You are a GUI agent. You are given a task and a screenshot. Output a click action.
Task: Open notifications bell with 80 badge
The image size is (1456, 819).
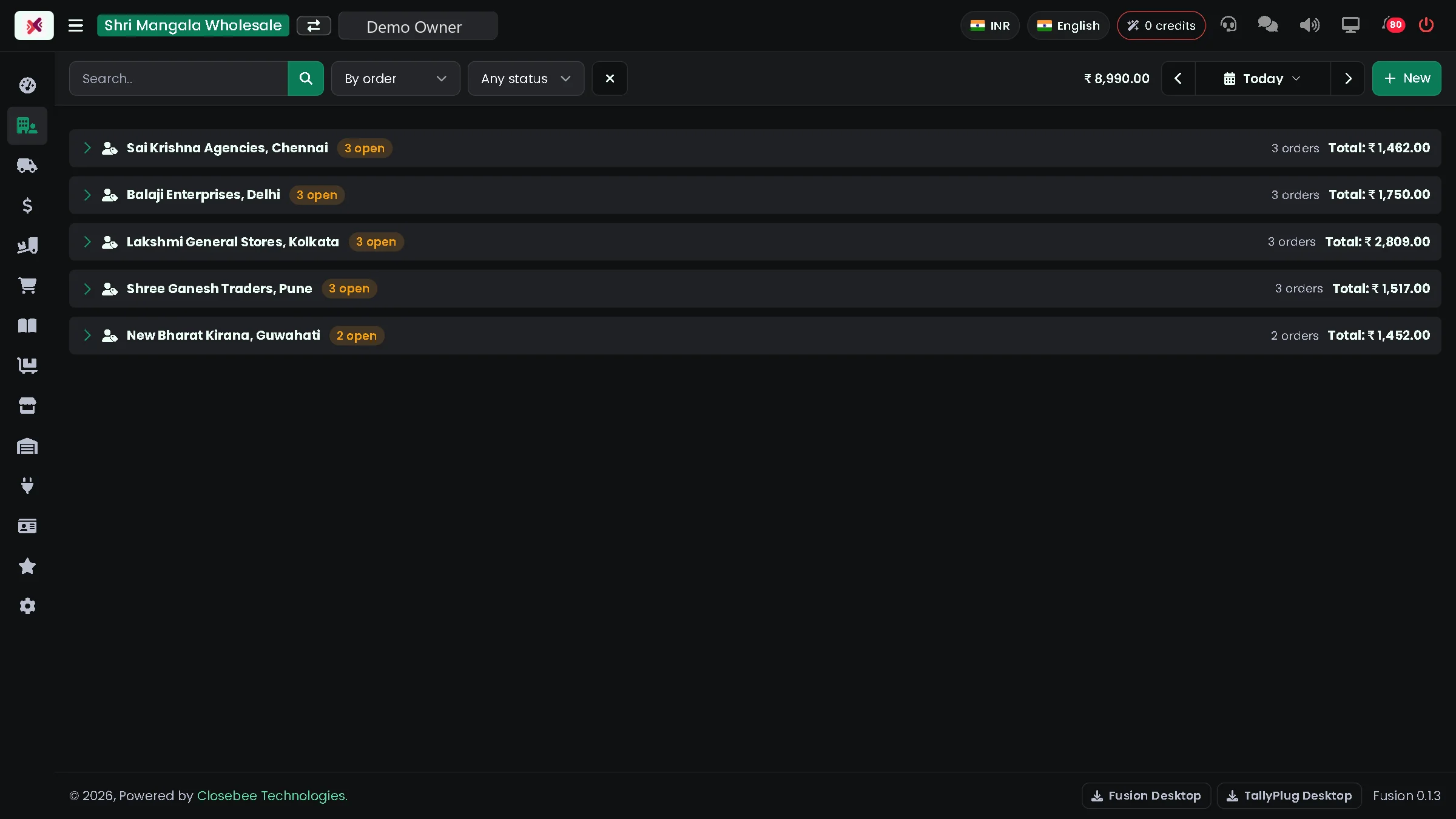(1393, 25)
